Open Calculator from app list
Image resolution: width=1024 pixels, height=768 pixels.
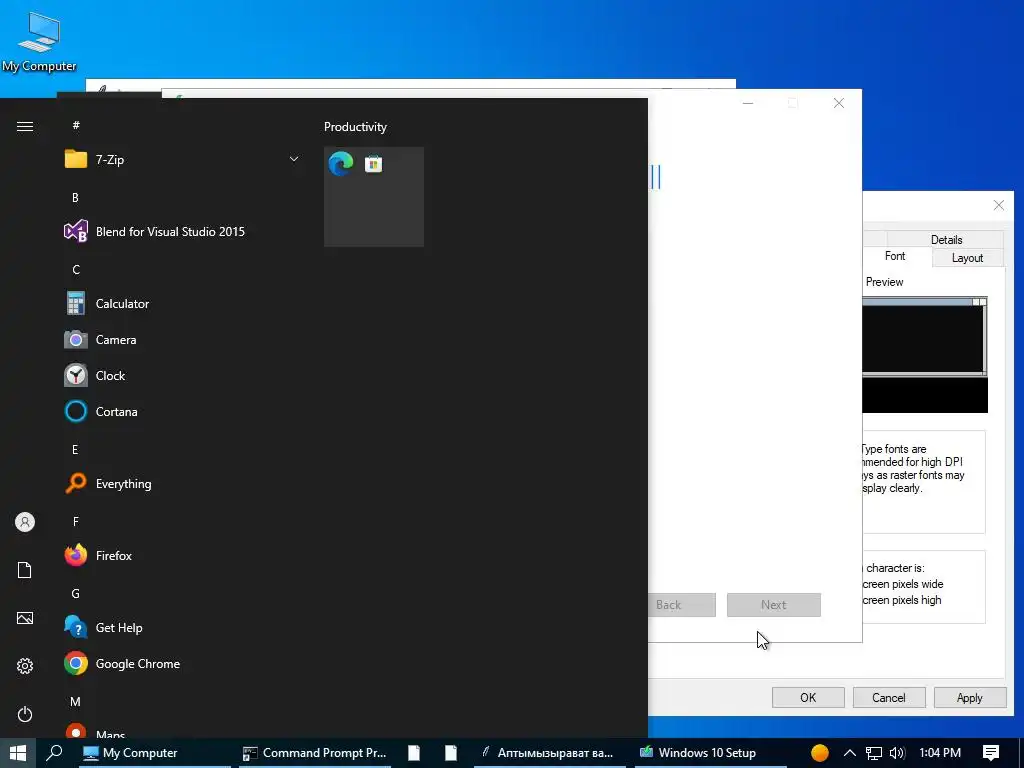[x=182, y=304]
